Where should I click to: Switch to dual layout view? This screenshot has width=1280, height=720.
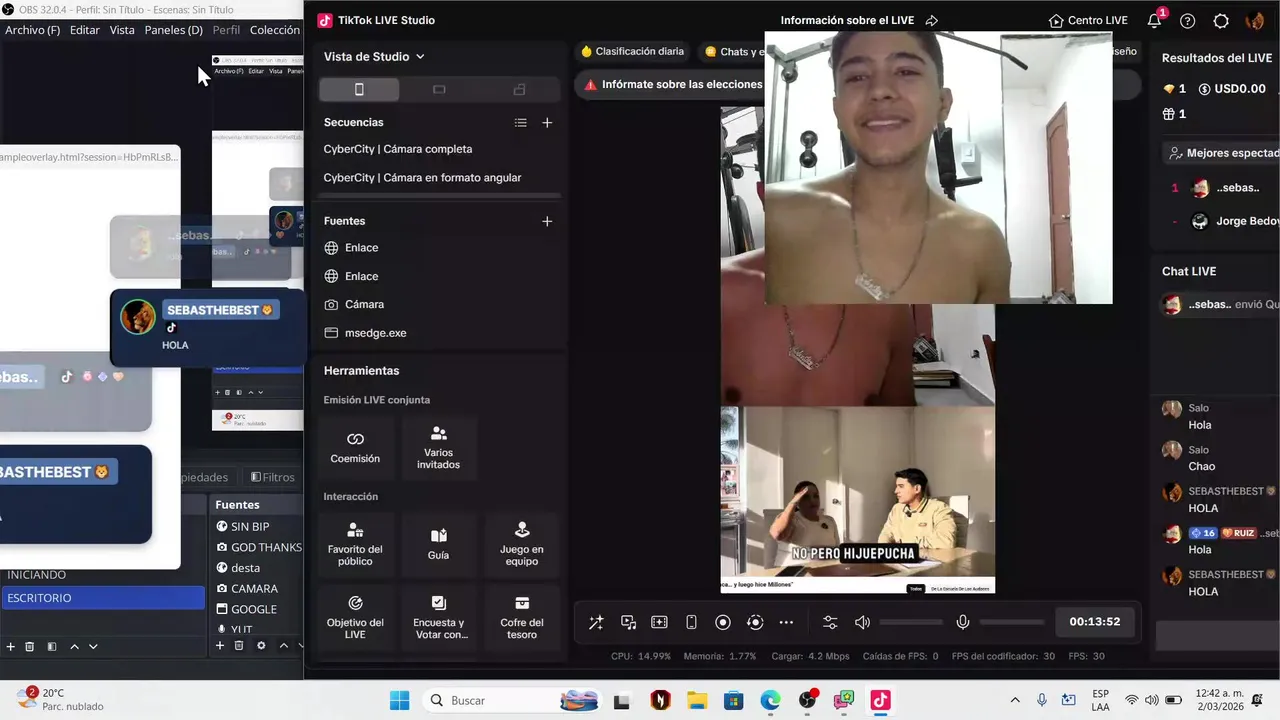pyautogui.click(x=519, y=90)
